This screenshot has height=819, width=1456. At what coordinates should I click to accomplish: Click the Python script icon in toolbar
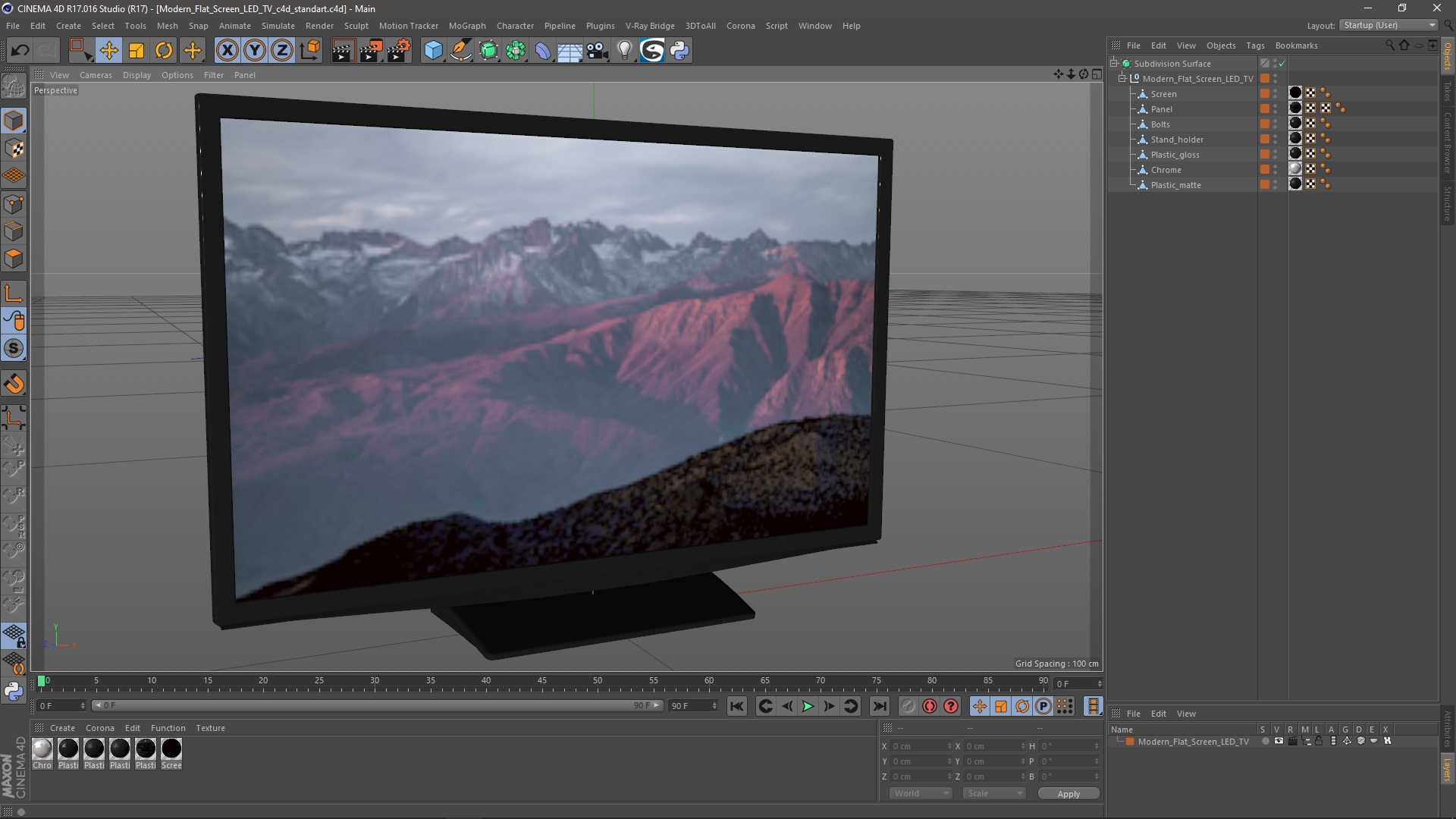click(679, 51)
